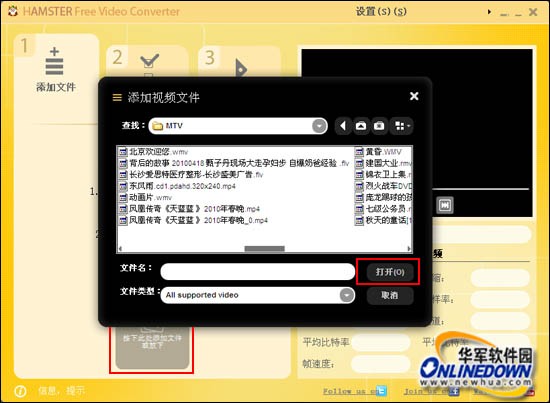Select file 凤凰传奇《天蓝蓝》2010年春晚.mp4
Image resolution: width=550 pixels, height=403 pixels.
coord(194,209)
